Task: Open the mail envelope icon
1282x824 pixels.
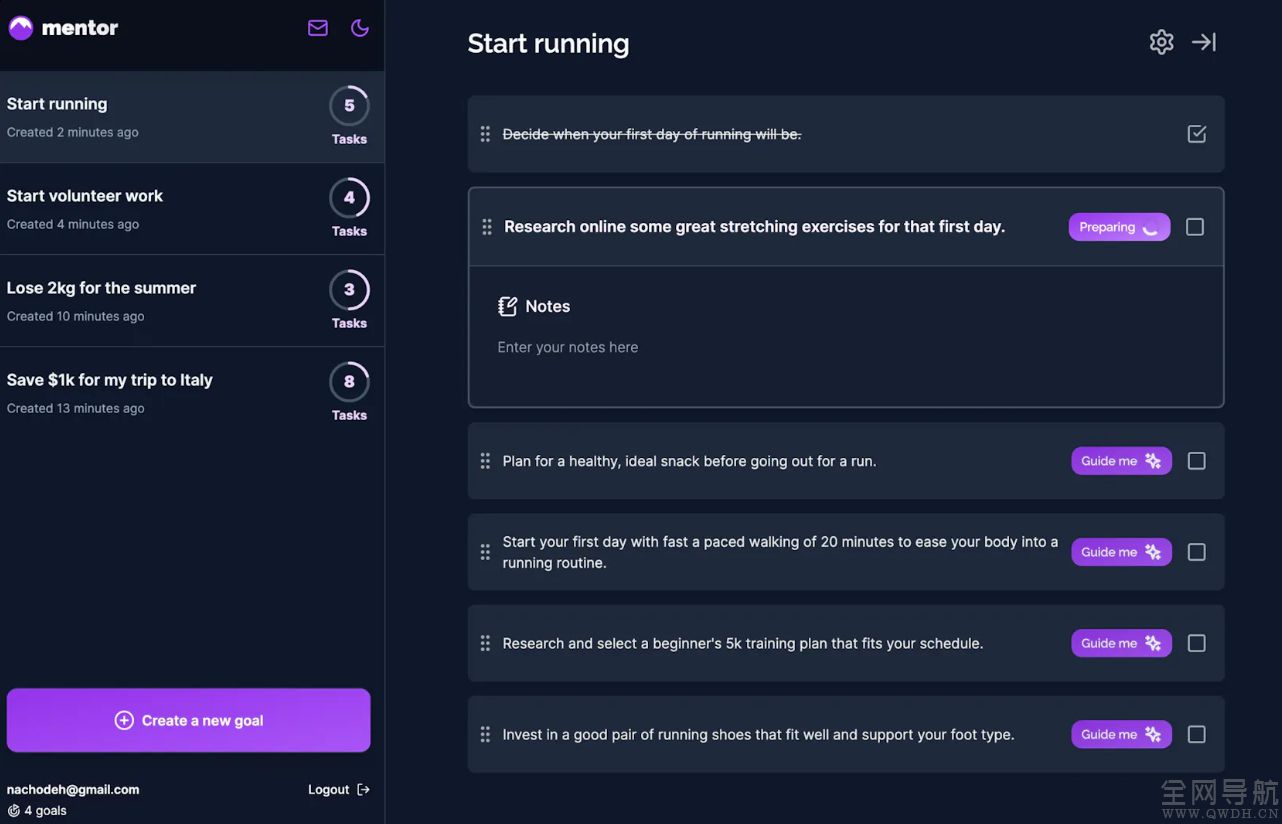Action: coord(318,28)
